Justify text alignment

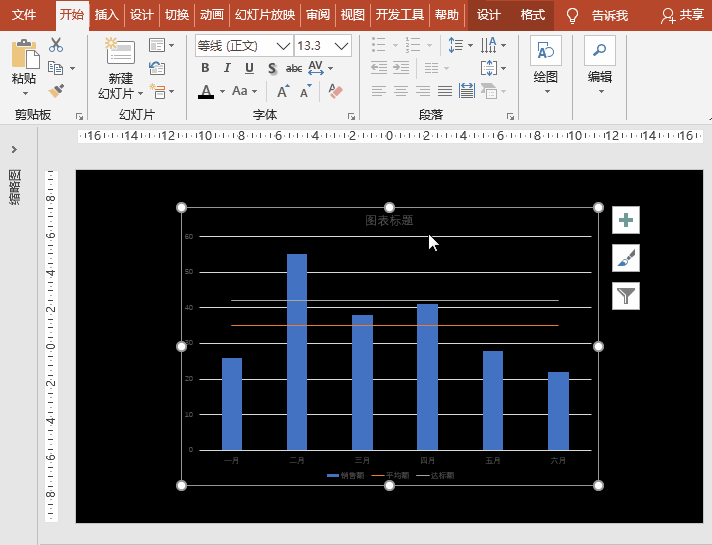pos(445,91)
